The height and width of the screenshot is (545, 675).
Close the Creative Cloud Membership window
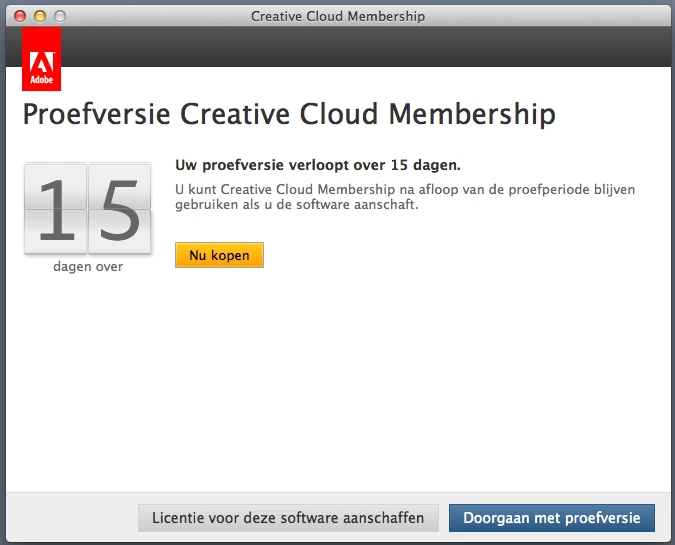point(20,16)
